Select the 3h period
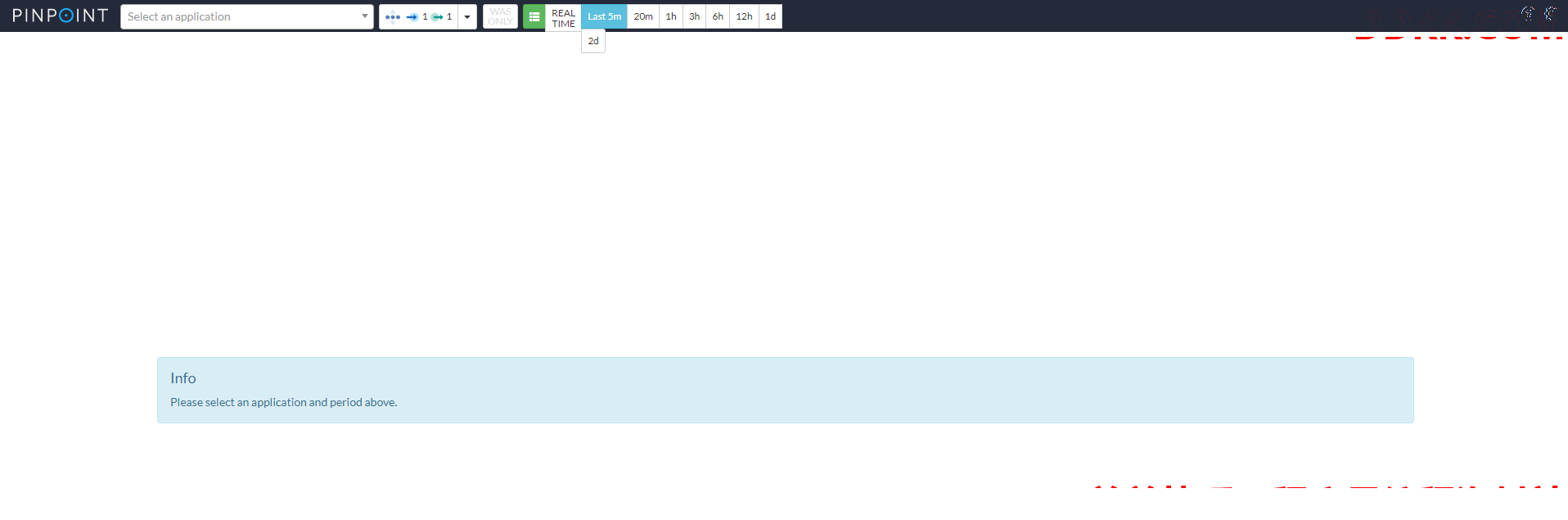Viewport: 1568px width, 520px height. 694,16
